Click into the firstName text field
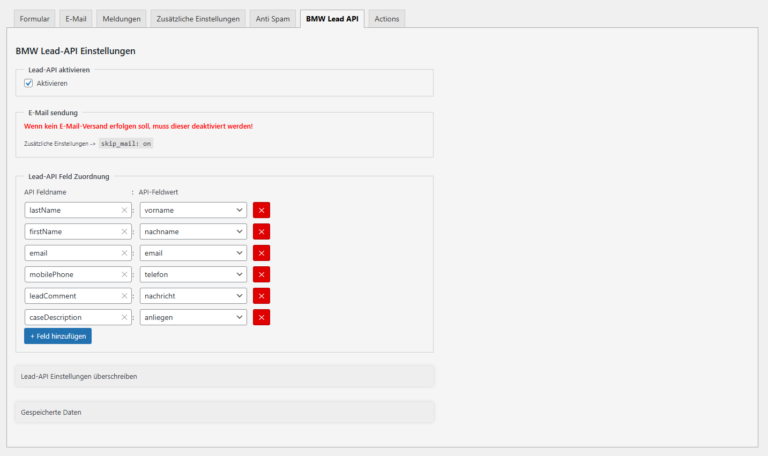The image size is (768, 456). click(78, 232)
